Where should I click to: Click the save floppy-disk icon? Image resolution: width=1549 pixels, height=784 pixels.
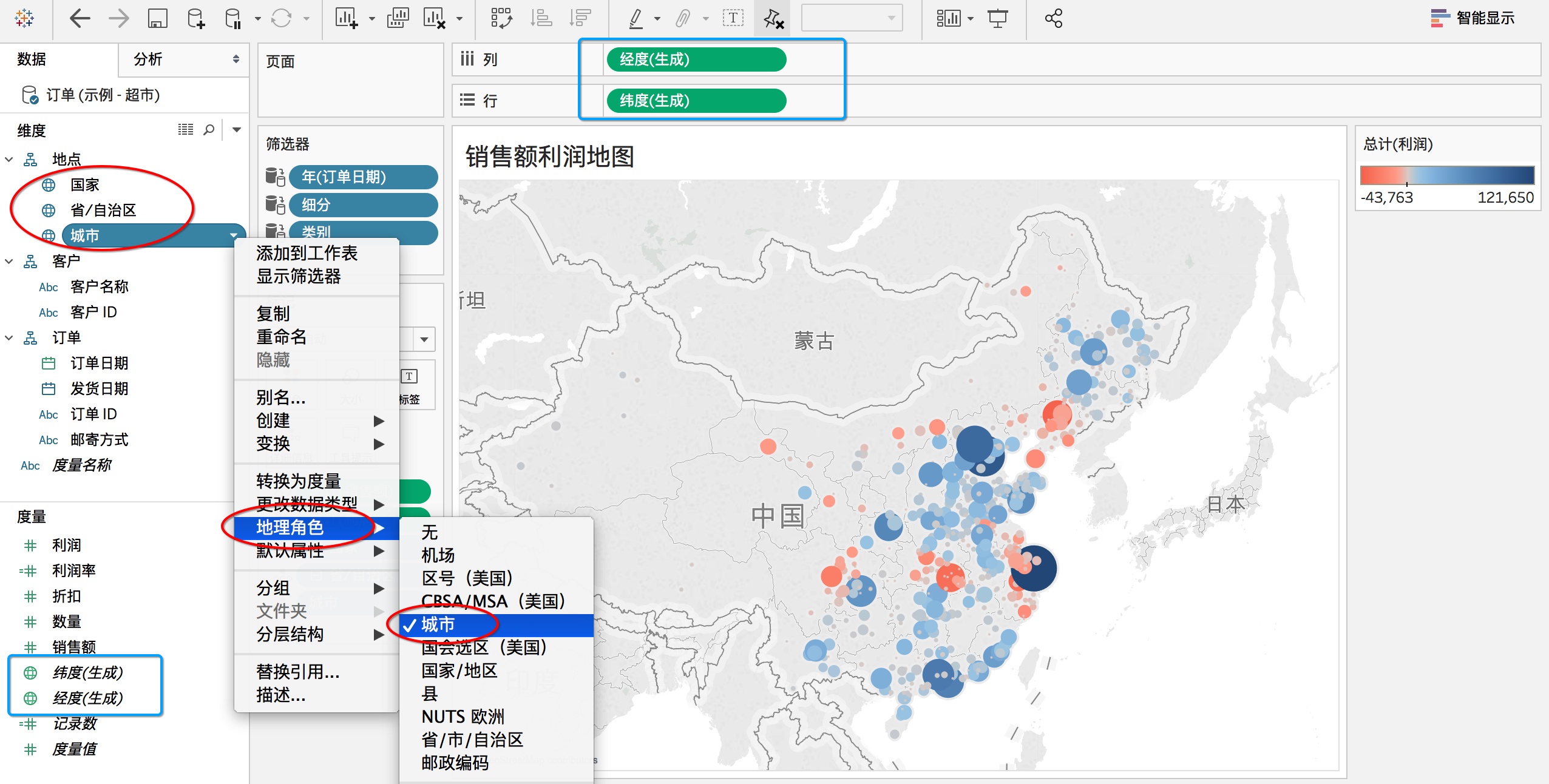[157, 18]
